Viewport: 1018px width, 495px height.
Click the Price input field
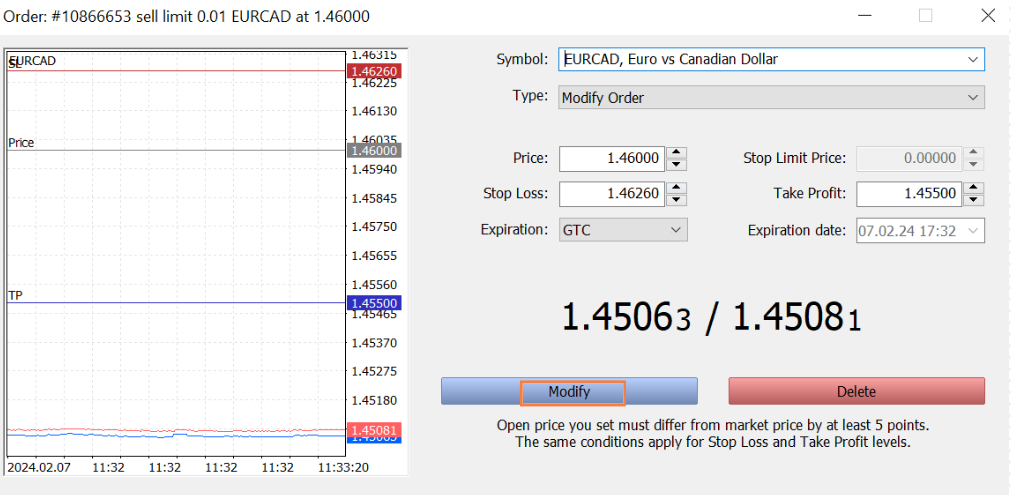pos(611,159)
